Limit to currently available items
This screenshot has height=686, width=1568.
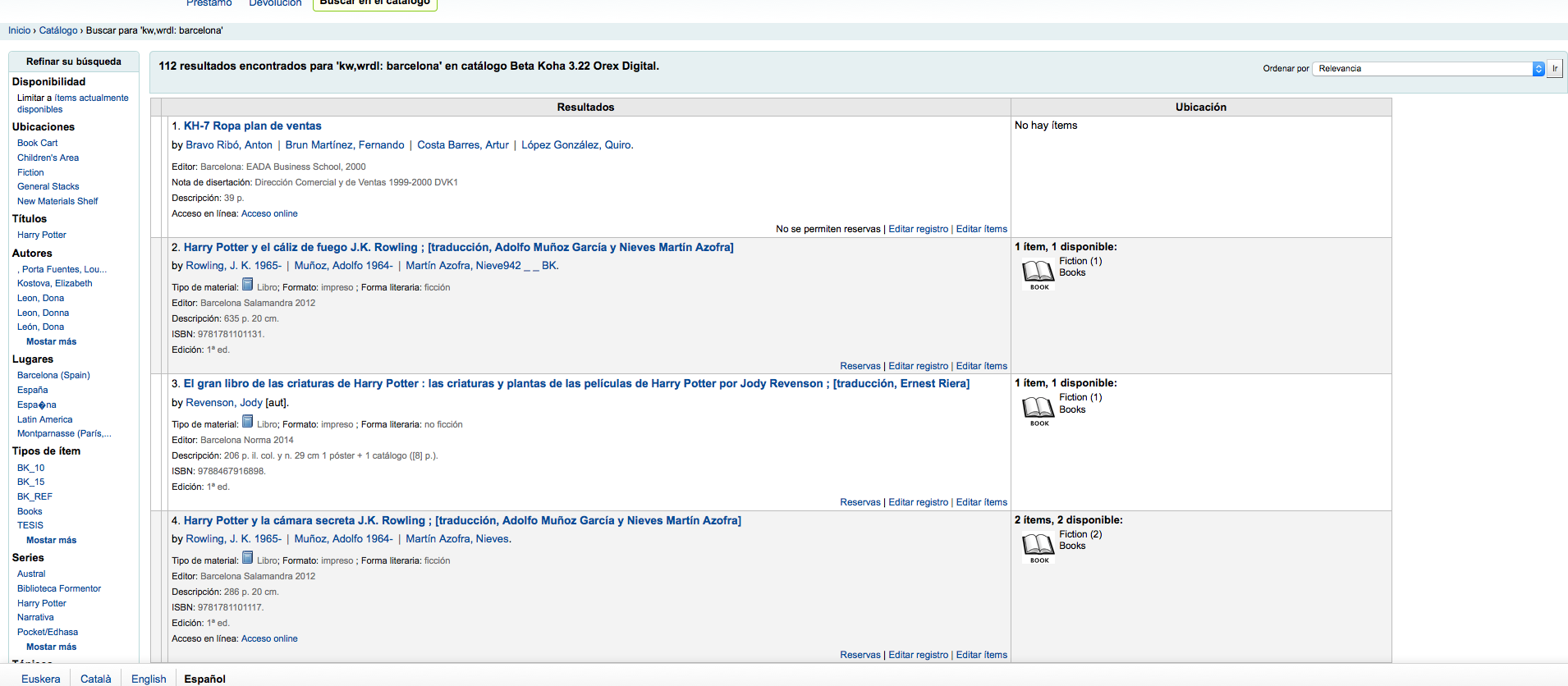(x=72, y=103)
